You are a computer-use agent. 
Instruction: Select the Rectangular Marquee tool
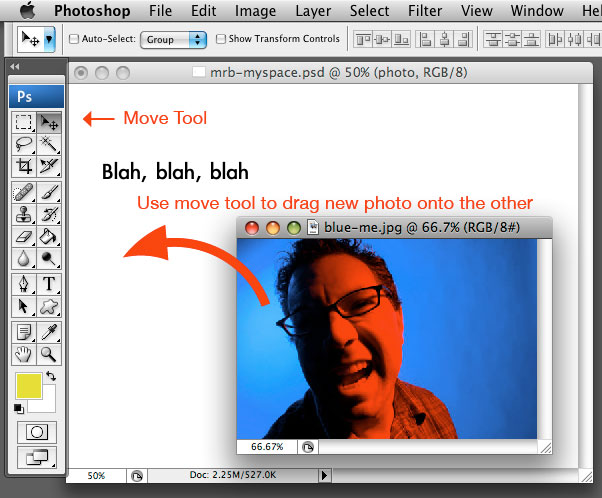(x=24, y=123)
